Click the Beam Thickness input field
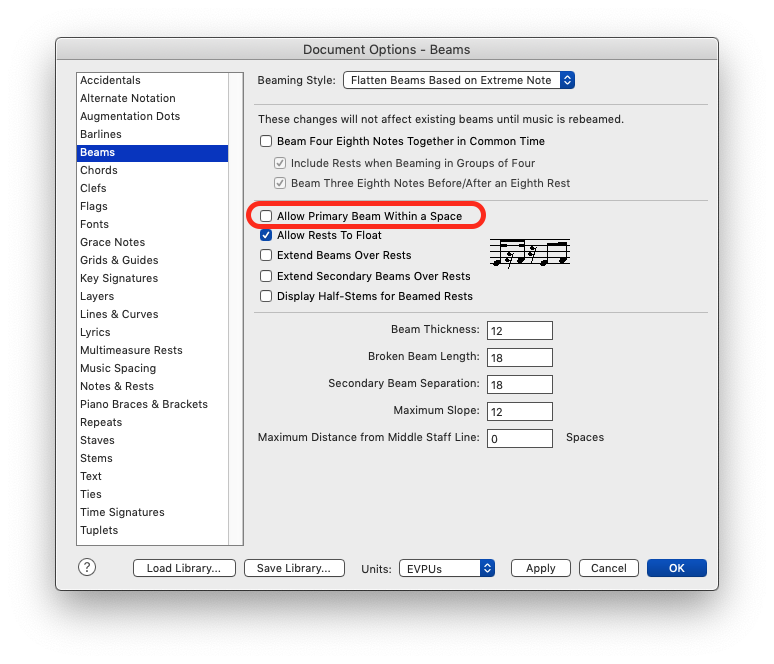Screen dimensions: 774x664 click(x=520, y=330)
